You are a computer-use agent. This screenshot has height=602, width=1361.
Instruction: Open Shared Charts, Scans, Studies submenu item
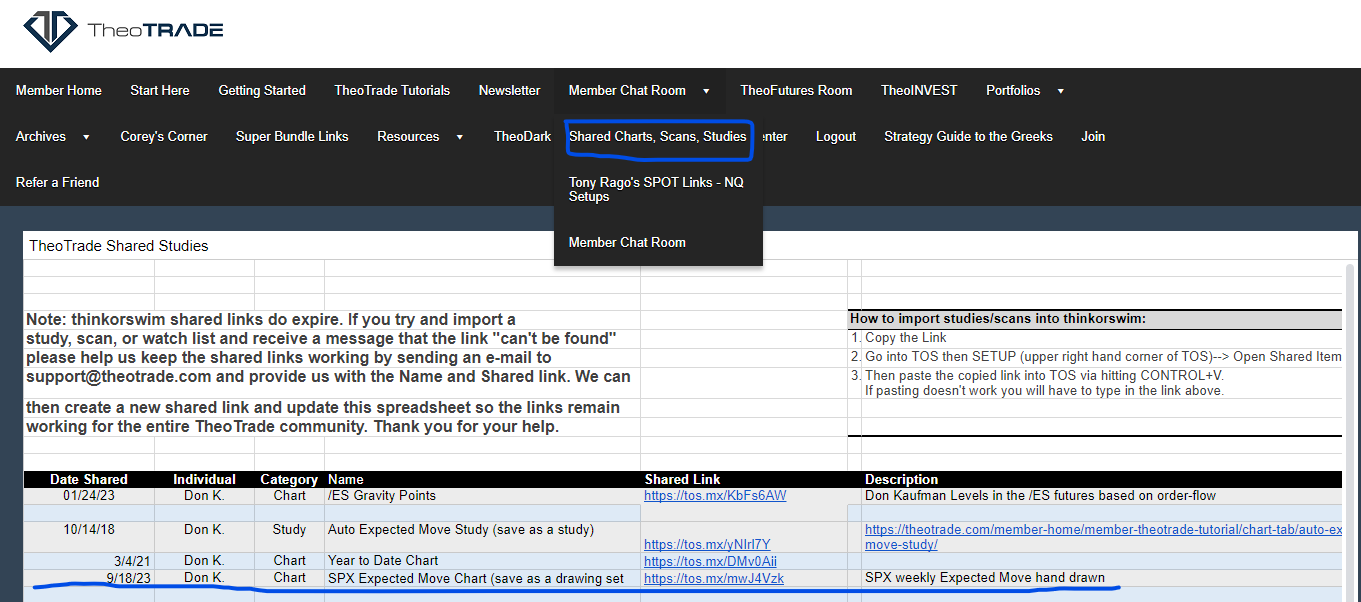click(x=657, y=136)
